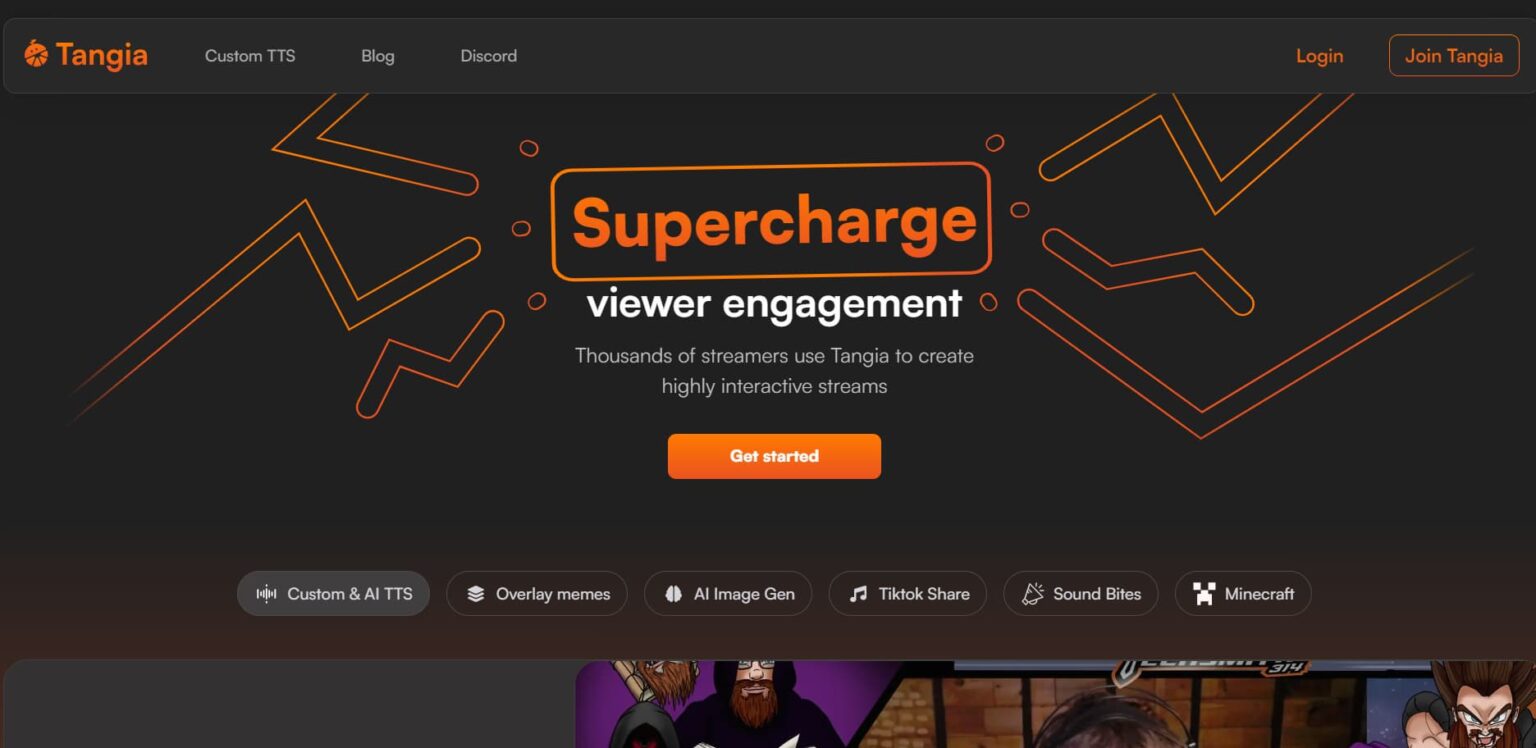
Task: Select the waveform icon for Custom & AI TTS
Action: 266,594
